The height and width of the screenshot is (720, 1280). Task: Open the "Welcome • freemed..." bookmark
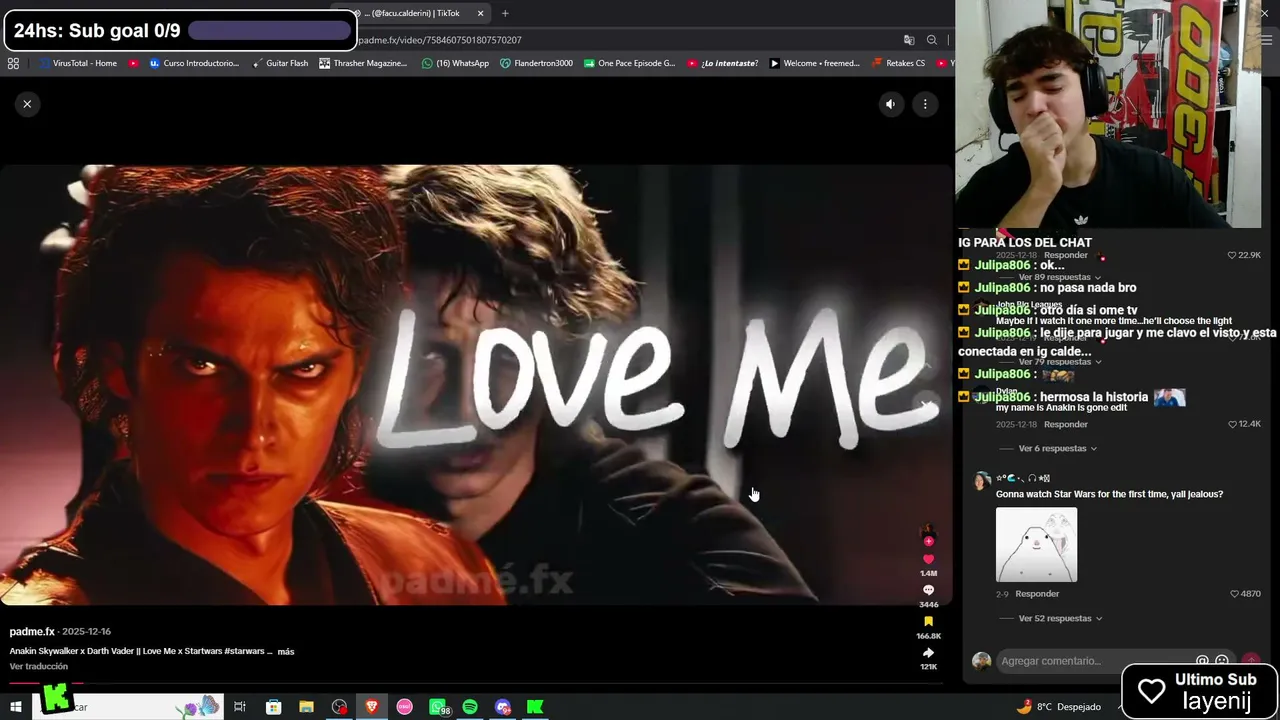click(814, 63)
